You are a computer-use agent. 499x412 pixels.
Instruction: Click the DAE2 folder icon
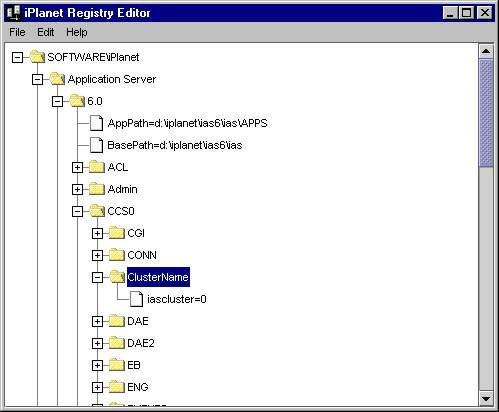click(x=117, y=343)
